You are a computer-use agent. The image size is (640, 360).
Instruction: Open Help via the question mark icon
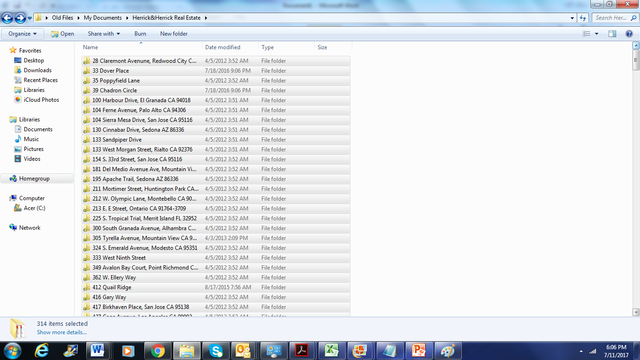coord(629,34)
